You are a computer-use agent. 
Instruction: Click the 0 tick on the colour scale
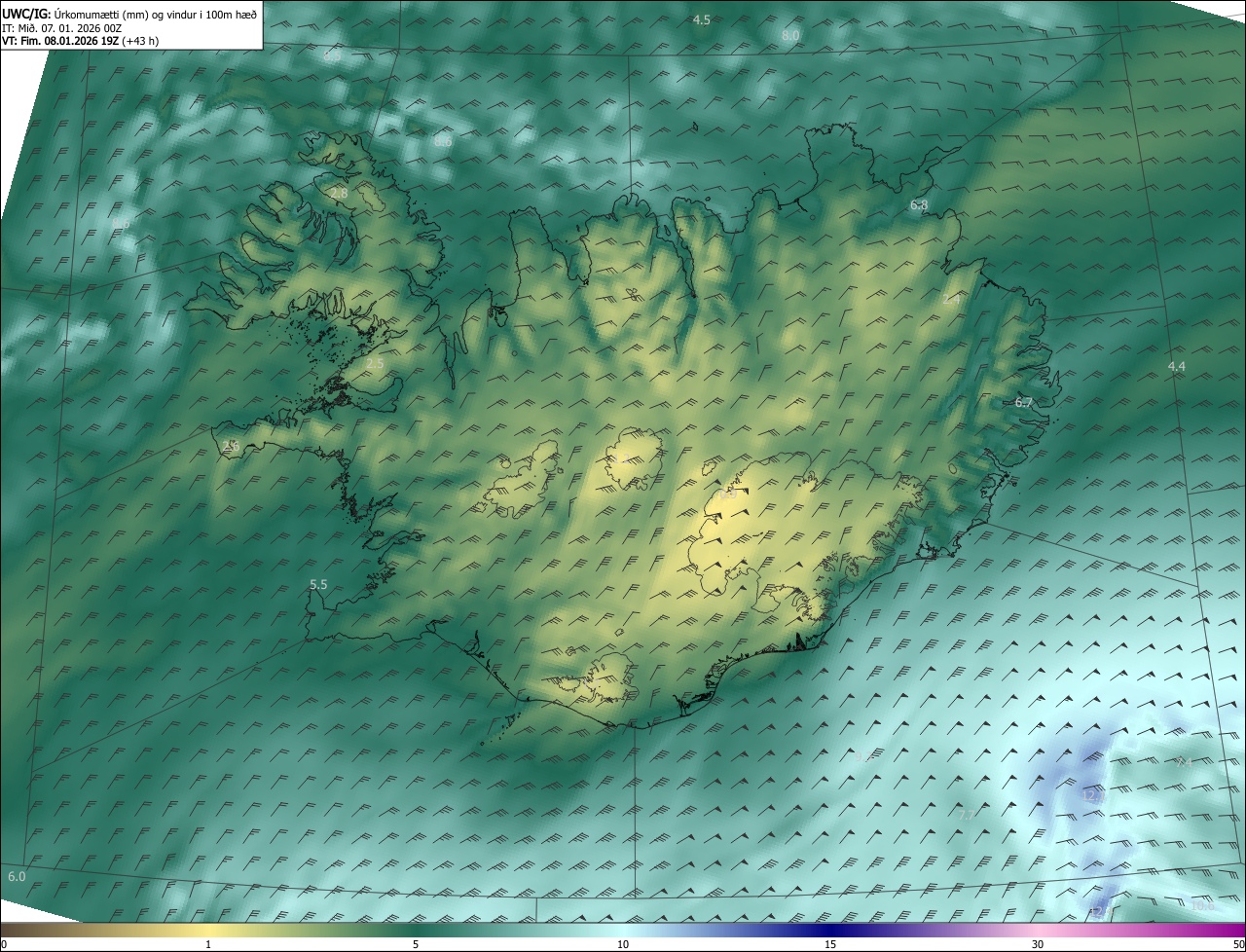(4, 944)
